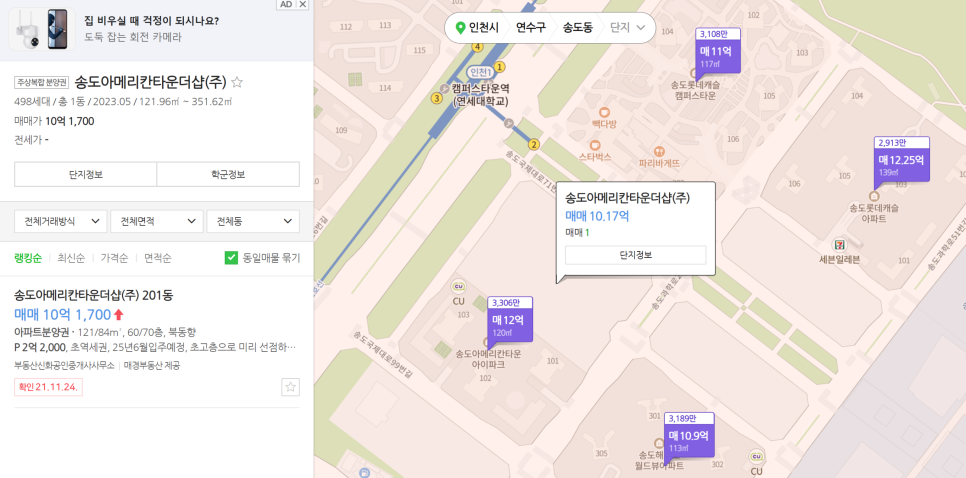
Task: Open 단지정보 in the side panel
Action: tap(86, 174)
